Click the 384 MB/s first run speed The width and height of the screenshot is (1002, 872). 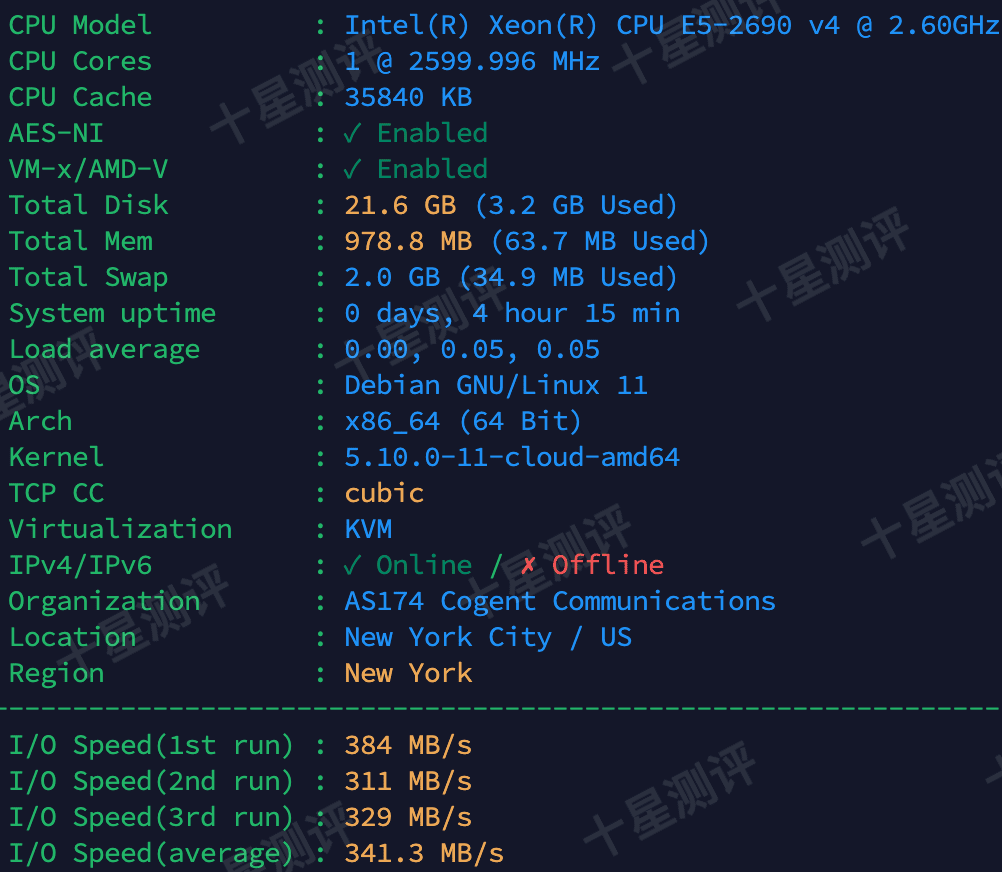coord(408,746)
